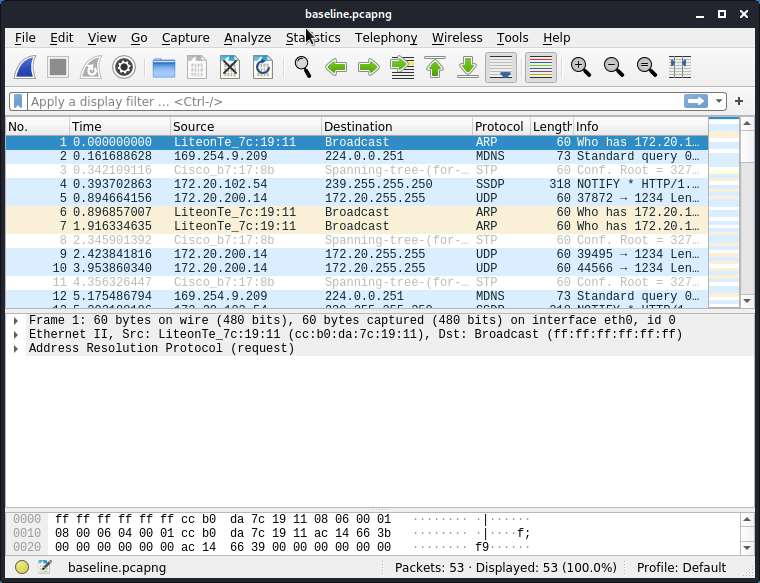Click Profile: Default in status bar
This screenshot has height=583, width=760.
click(x=681, y=567)
